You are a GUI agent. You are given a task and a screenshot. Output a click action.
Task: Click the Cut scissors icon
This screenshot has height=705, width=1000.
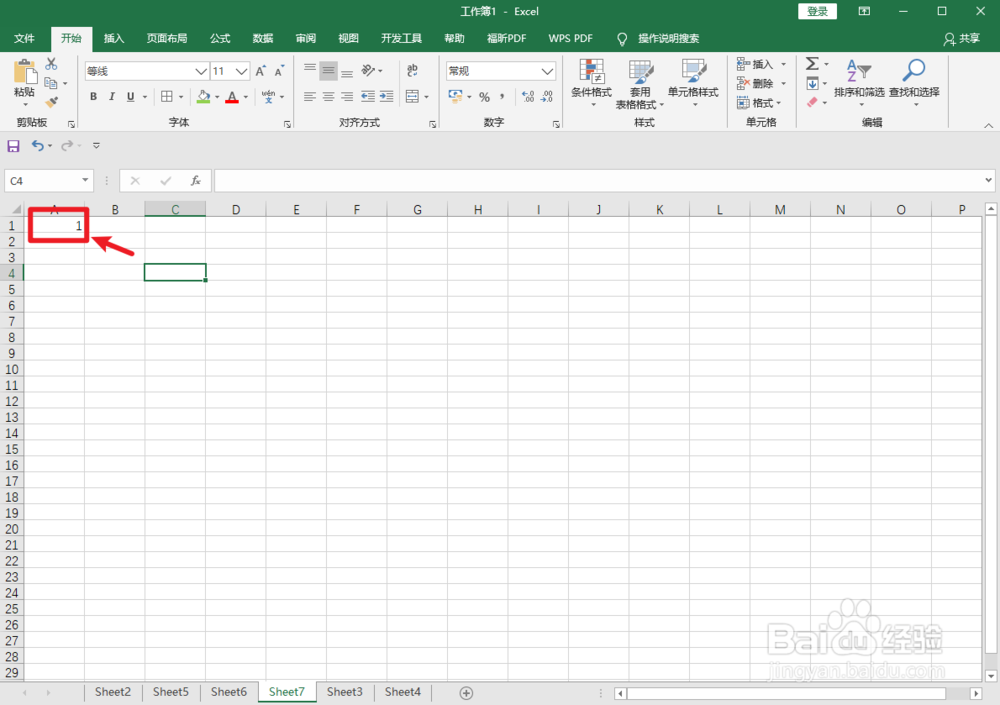click(x=52, y=64)
